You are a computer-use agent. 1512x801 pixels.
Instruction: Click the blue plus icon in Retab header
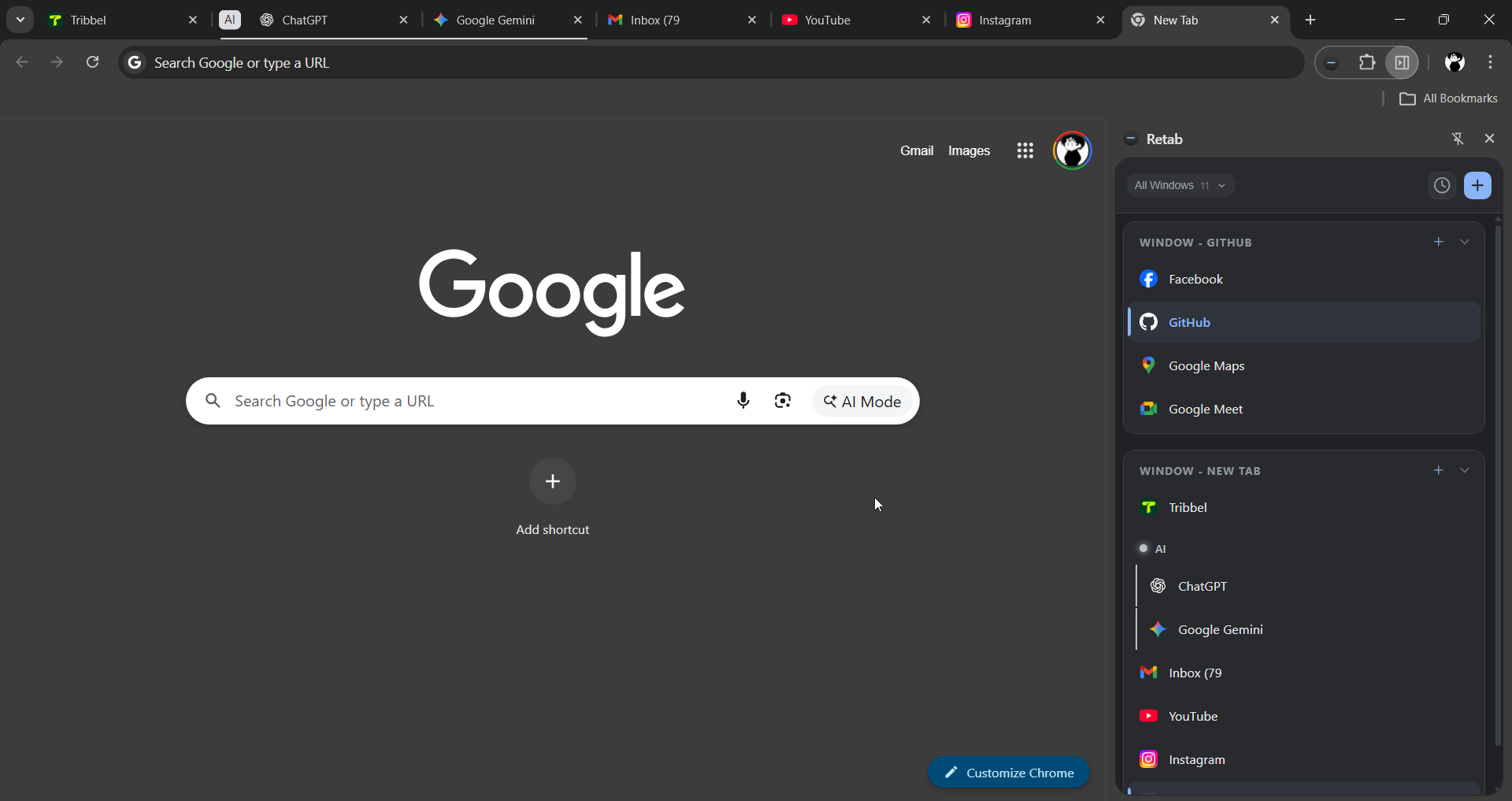(x=1478, y=185)
